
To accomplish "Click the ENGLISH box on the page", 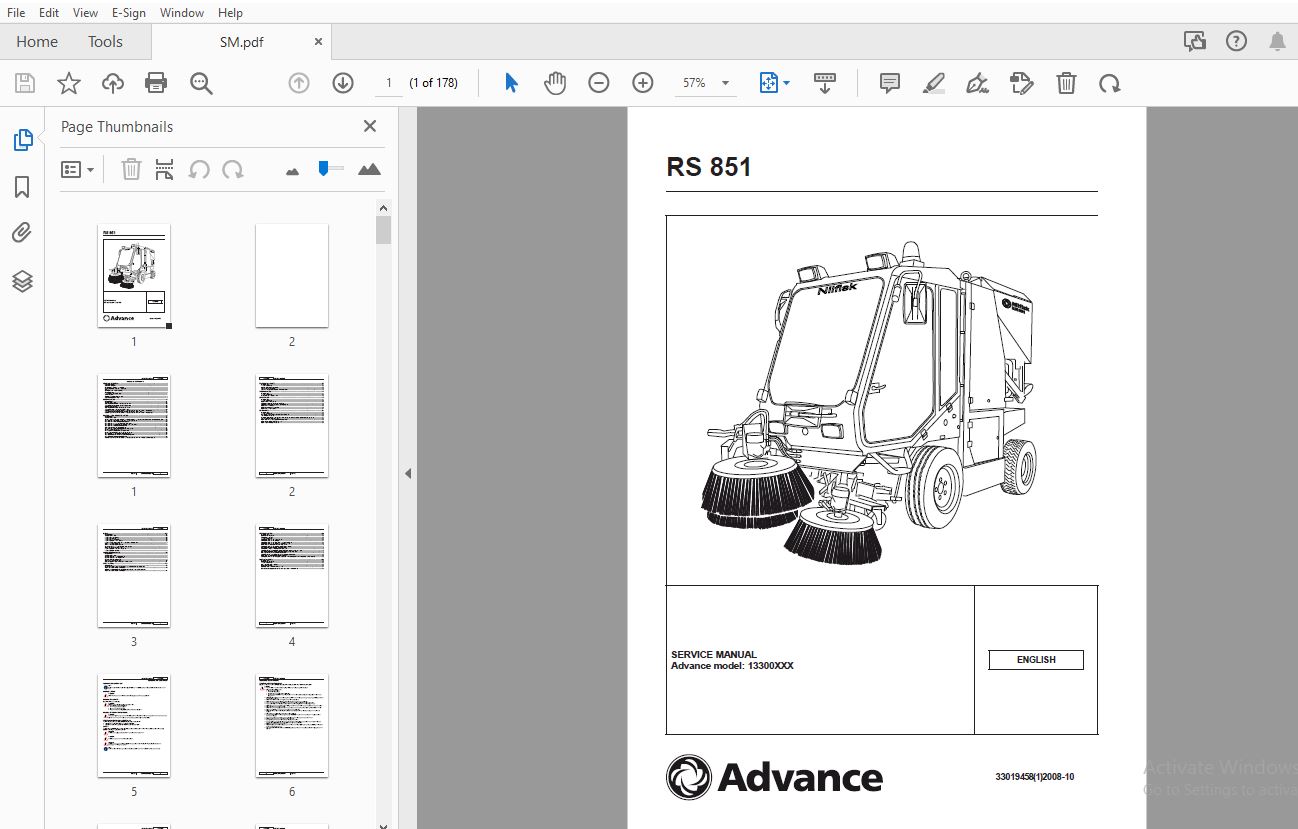I will click(1036, 660).
